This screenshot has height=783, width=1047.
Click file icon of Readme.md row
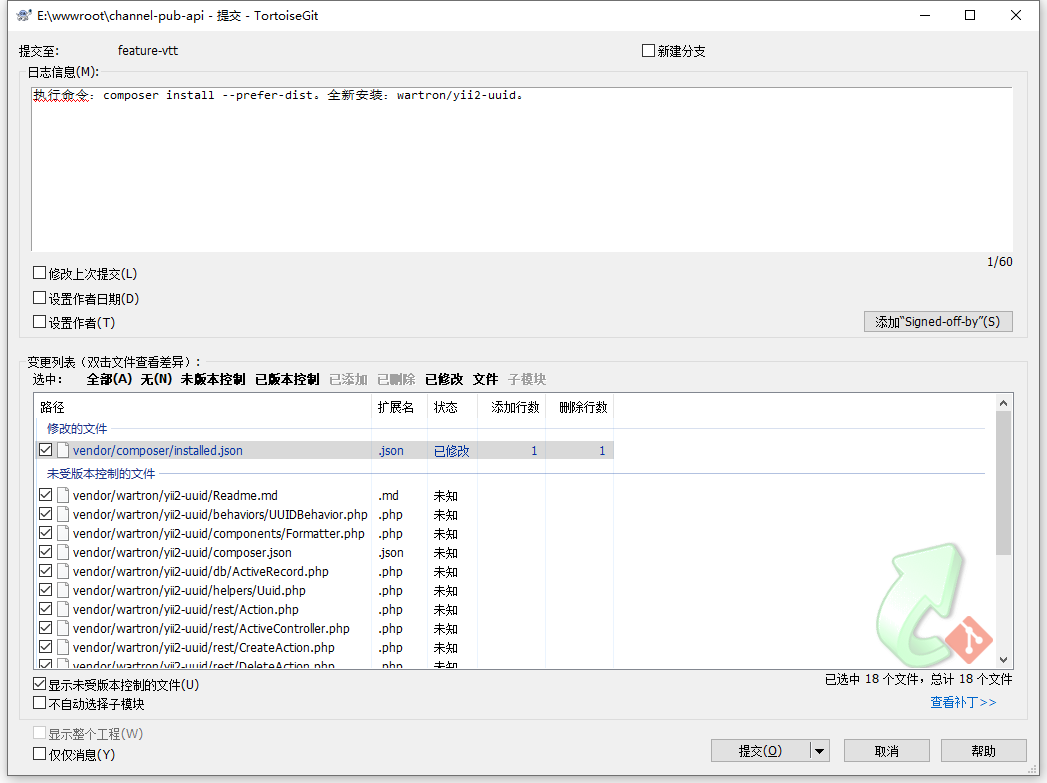[63, 495]
